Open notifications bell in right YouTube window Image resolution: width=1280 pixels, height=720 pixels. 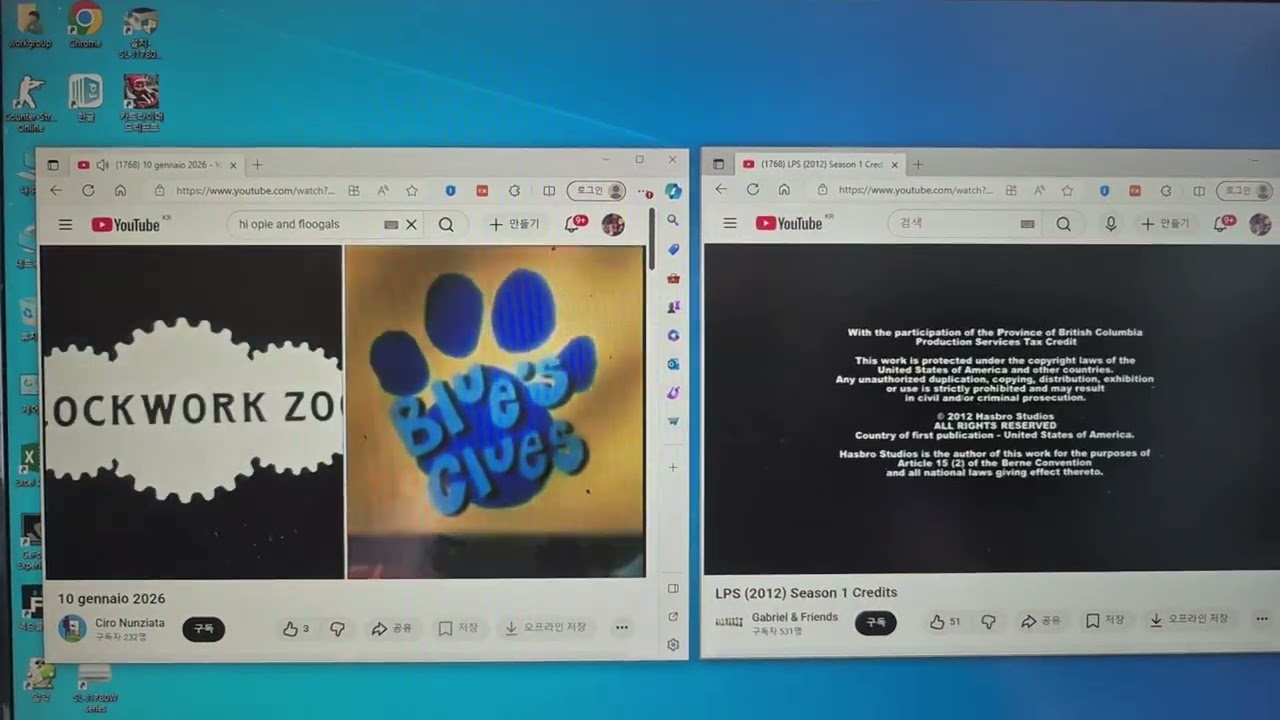(1222, 223)
